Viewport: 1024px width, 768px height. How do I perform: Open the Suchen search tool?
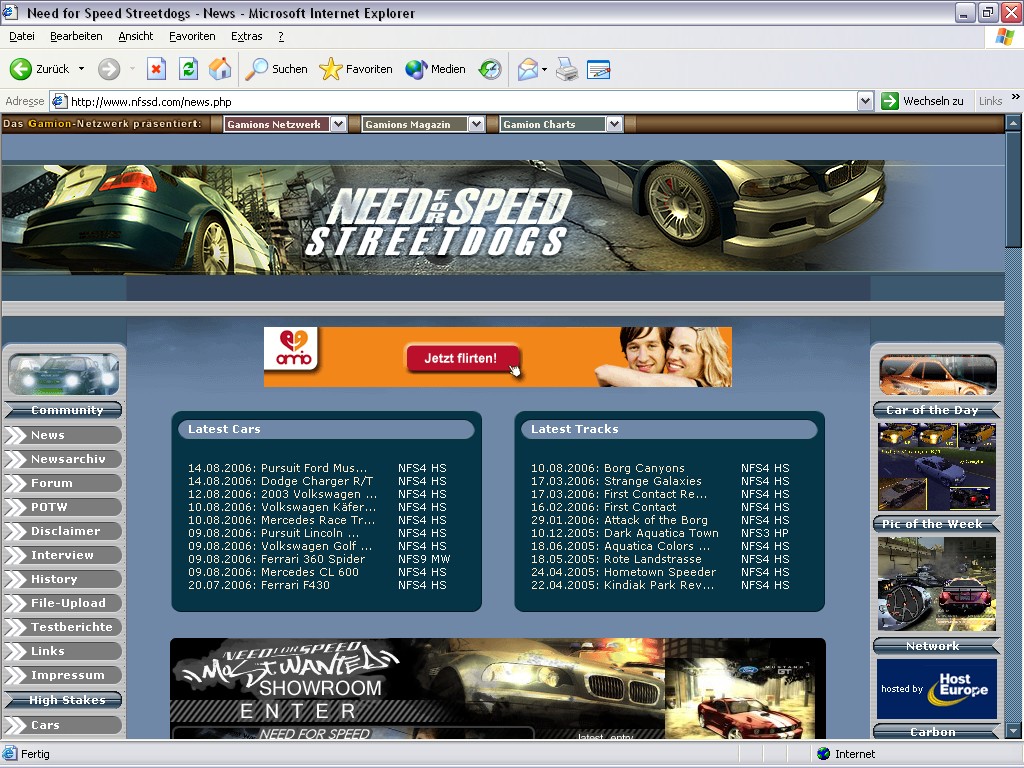277,69
